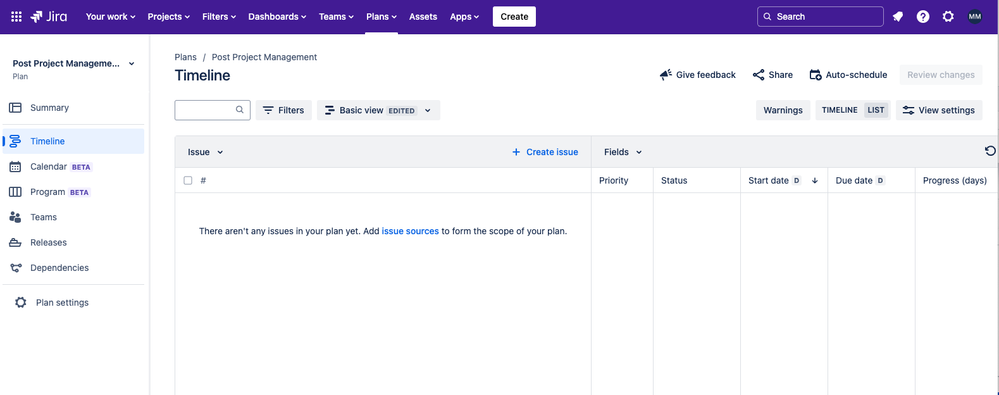The width and height of the screenshot is (999, 395).
Task: Open Releases in the sidebar
Action: tap(73, 243)
